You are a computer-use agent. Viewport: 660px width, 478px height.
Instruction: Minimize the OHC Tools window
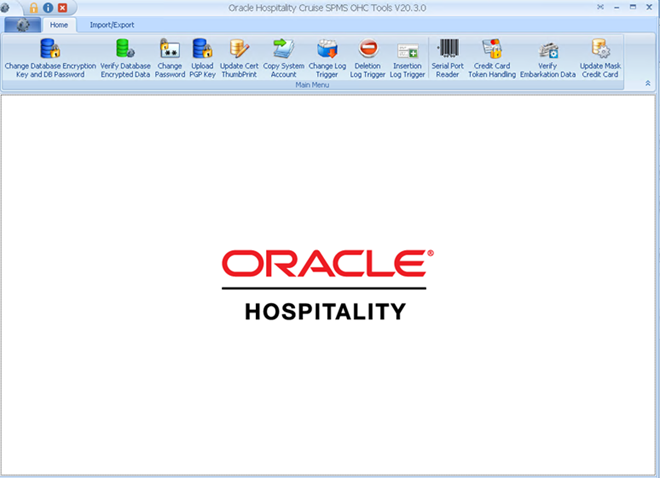click(617, 7)
